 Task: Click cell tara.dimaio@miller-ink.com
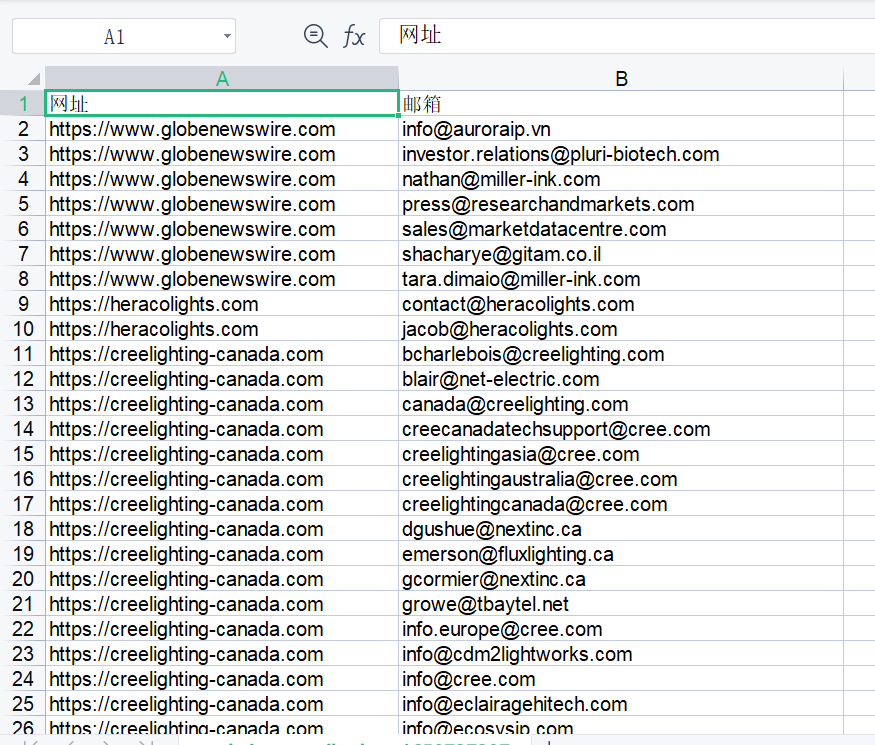click(x=621, y=279)
